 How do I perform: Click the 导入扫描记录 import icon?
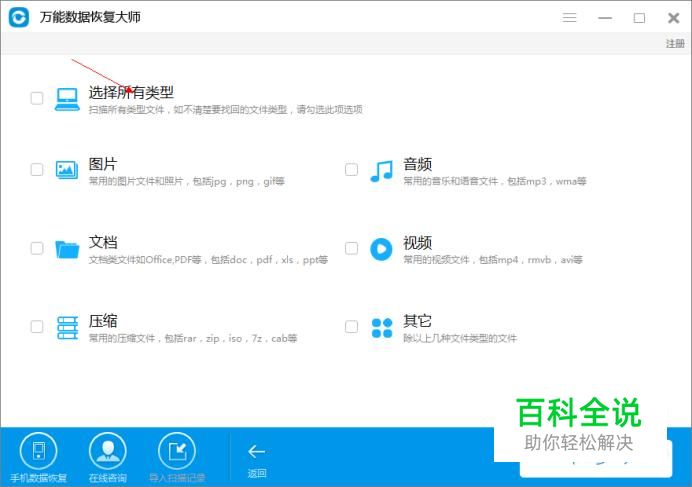pos(177,451)
